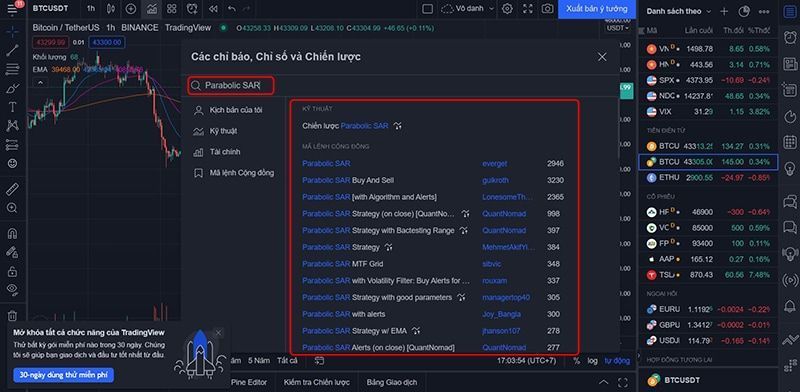Screen dimensions: 800x392
Task: Hide all drawings with eye icon
Action: 12,289
